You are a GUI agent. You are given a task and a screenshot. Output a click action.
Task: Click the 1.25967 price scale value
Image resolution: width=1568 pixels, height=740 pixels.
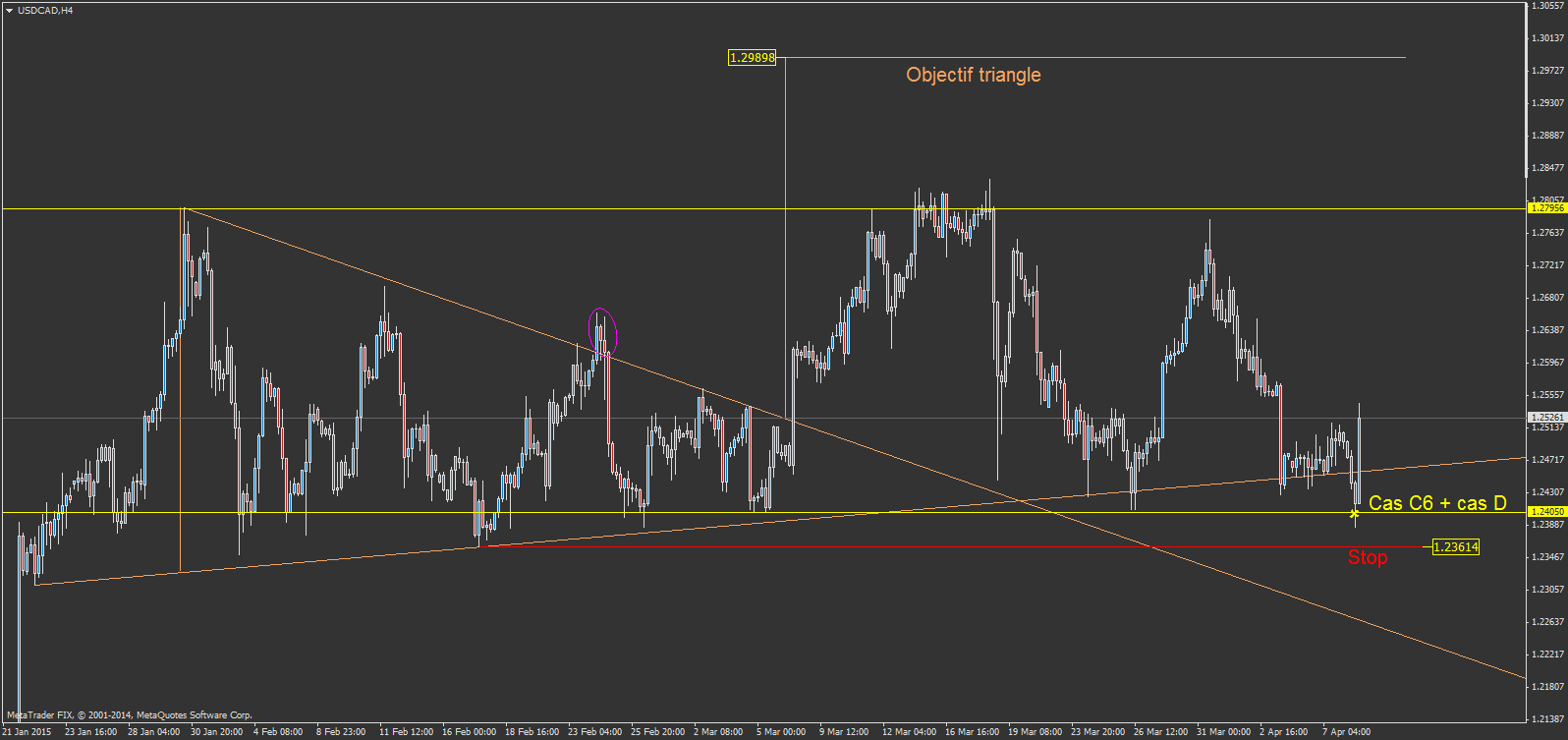click(x=1548, y=363)
